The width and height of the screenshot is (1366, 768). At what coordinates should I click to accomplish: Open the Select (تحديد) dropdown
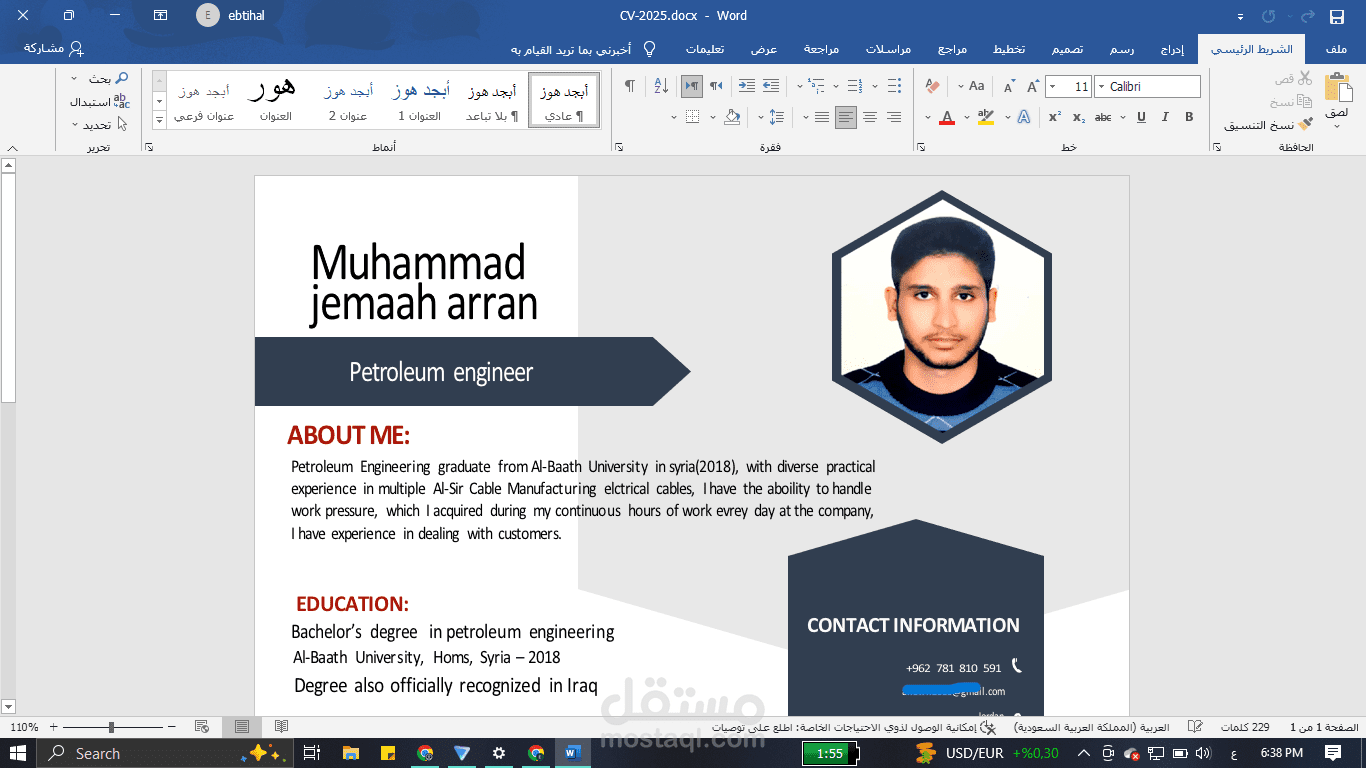(74, 125)
